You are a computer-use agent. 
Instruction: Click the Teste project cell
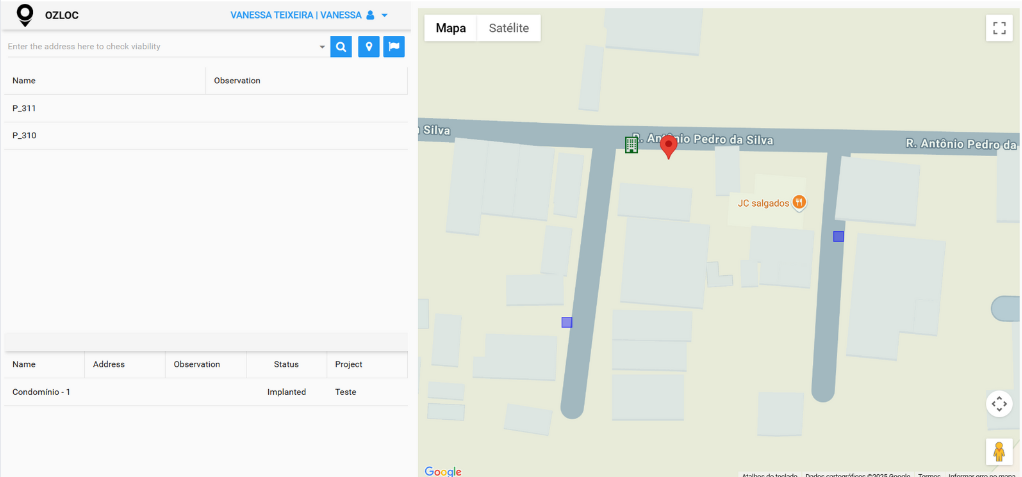pos(367,392)
